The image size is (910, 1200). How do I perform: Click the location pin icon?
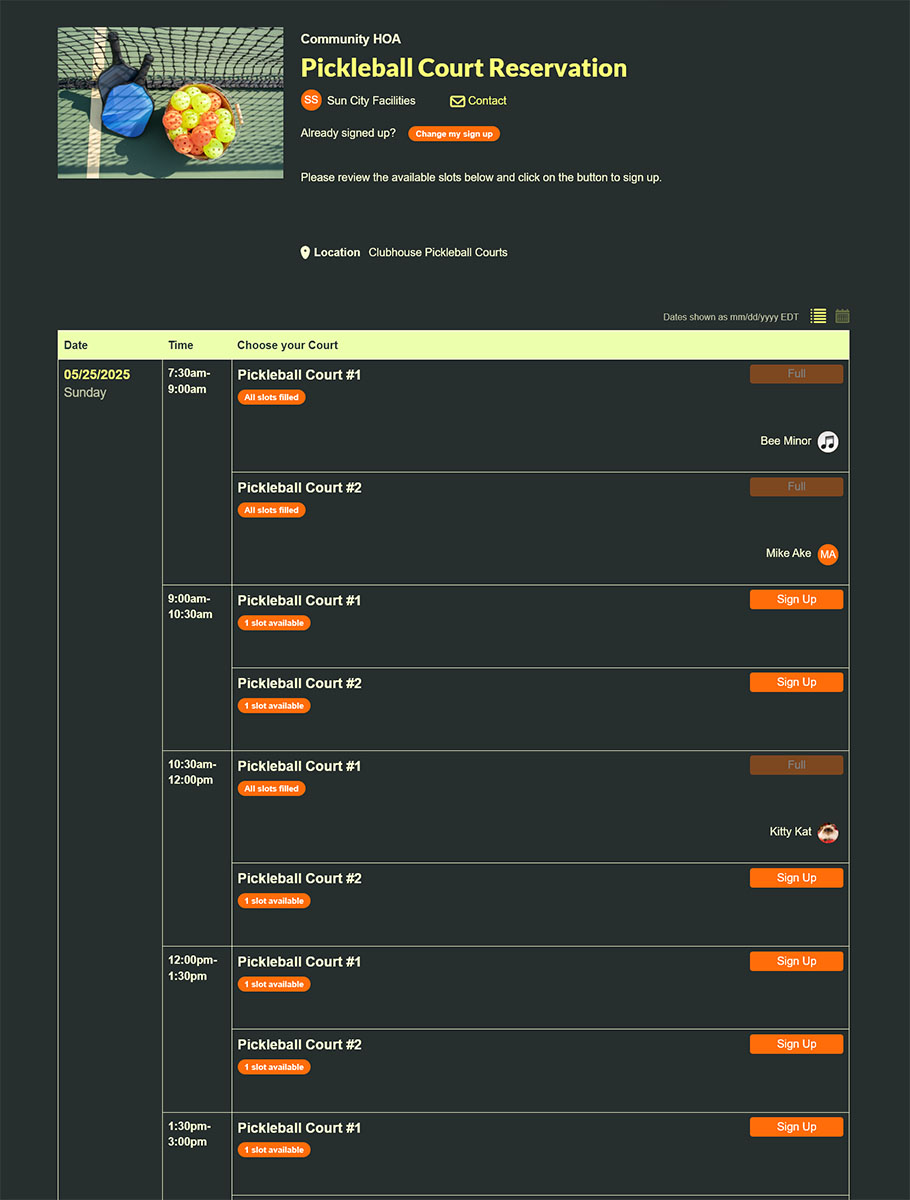(x=305, y=253)
